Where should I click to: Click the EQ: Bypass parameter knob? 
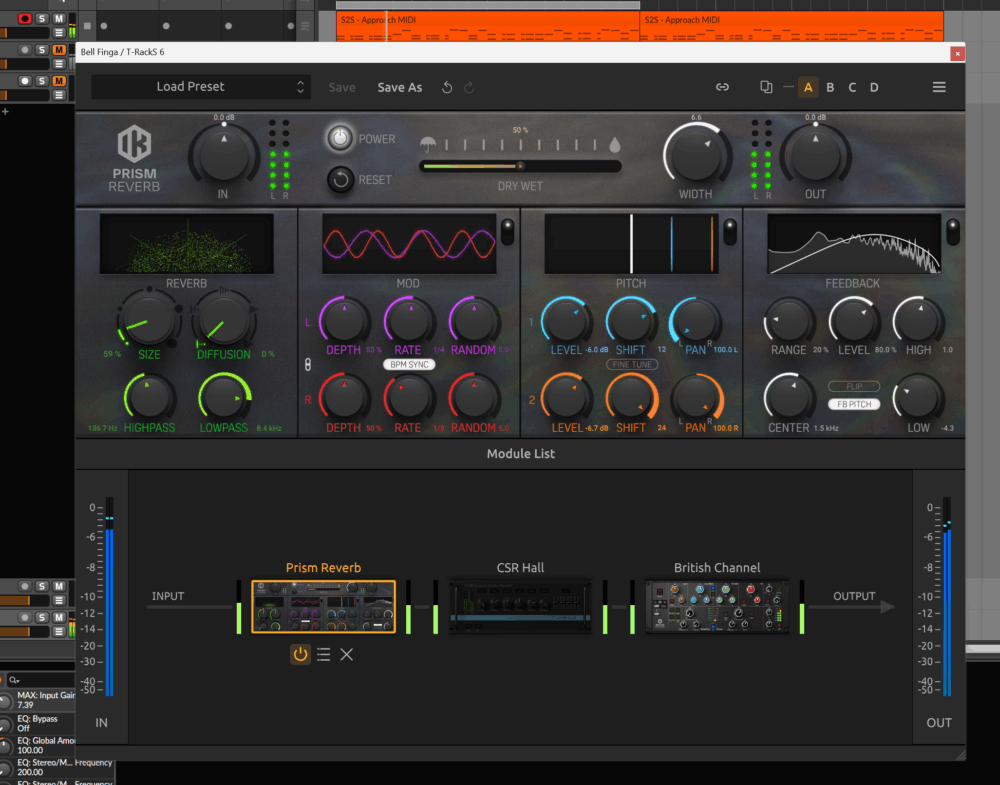[5, 724]
